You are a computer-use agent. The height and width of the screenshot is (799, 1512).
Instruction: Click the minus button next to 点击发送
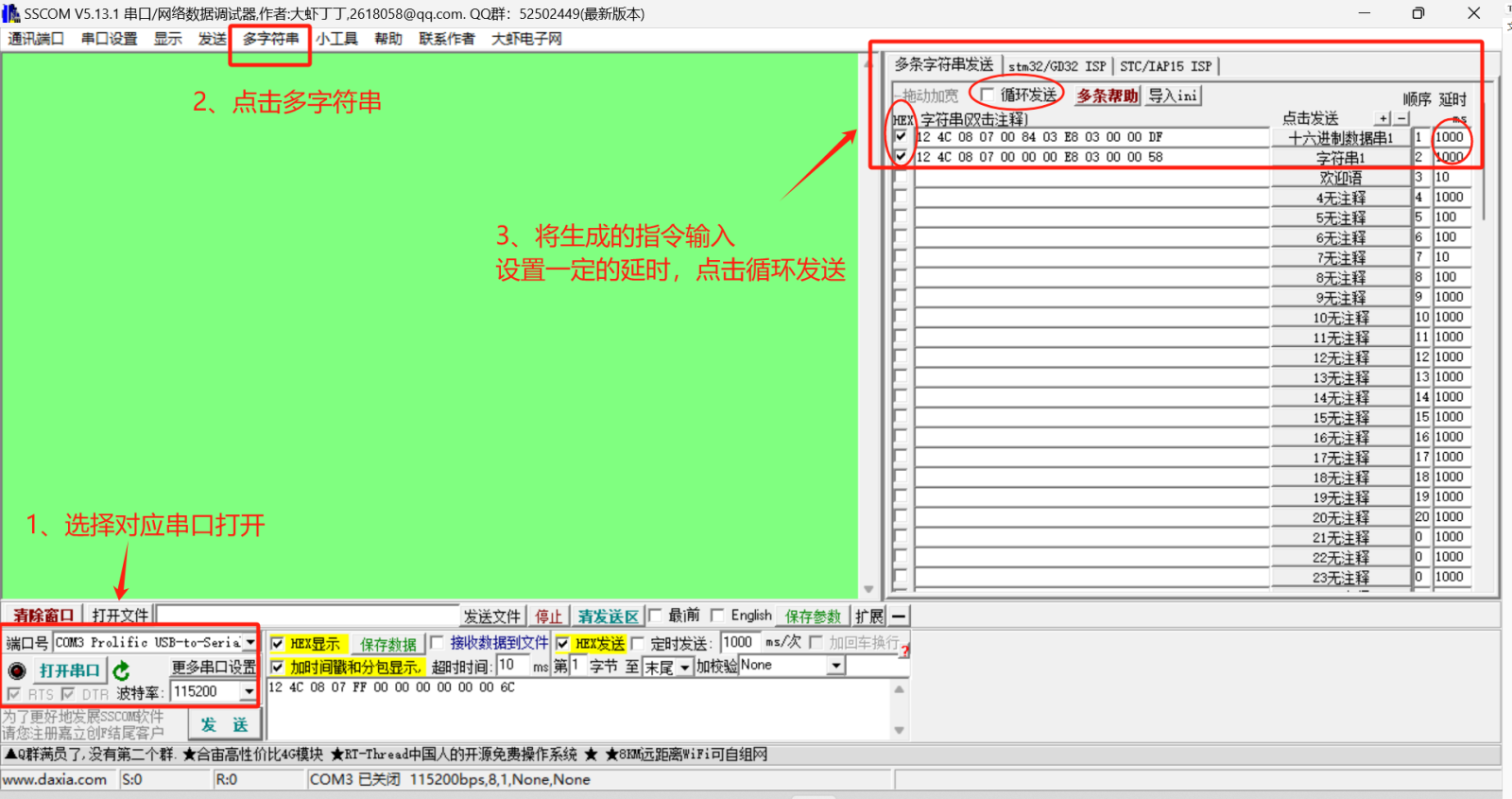point(1401,118)
